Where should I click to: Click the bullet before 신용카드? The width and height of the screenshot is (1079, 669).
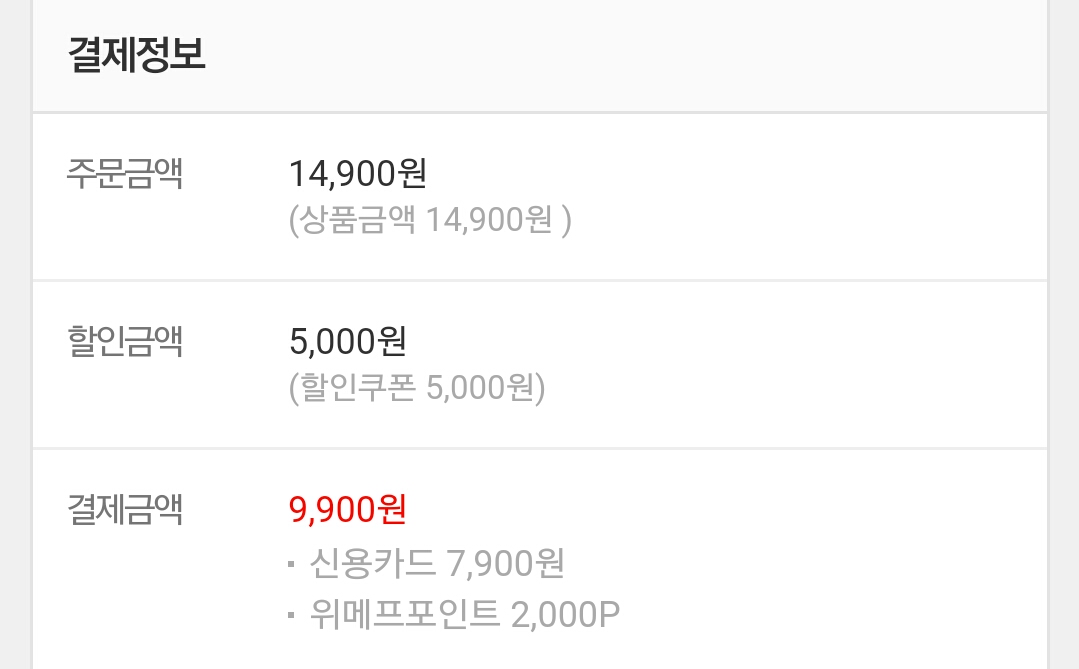tap(291, 565)
